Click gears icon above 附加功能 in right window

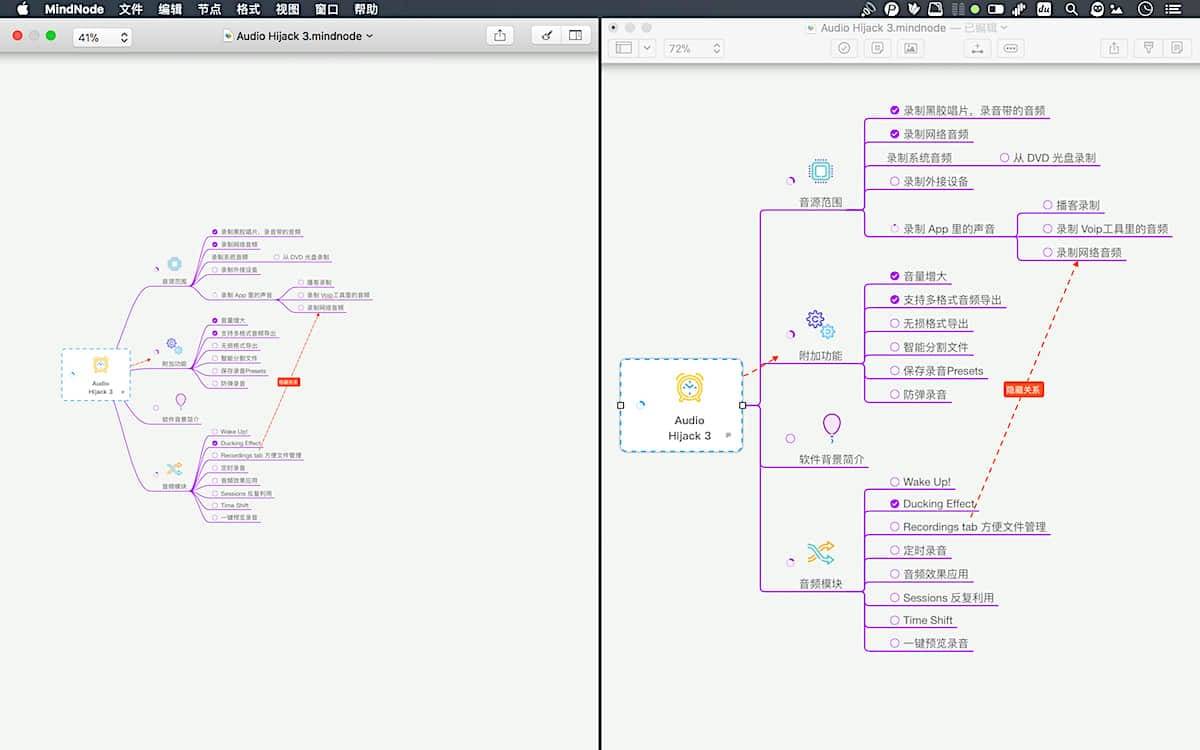point(820,324)
